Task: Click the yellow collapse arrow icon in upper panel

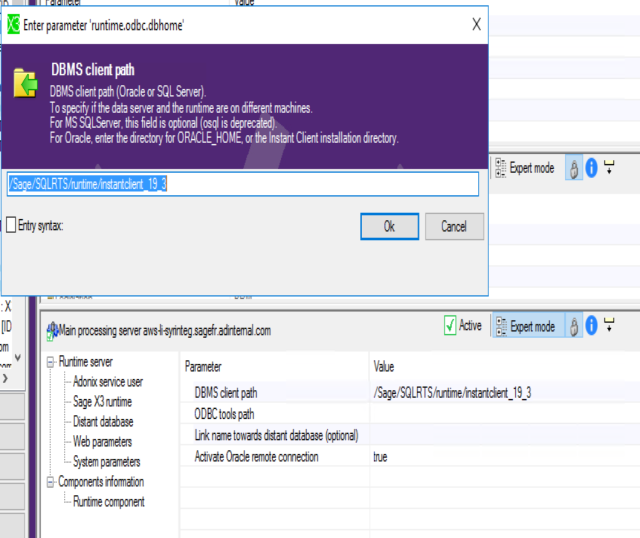Action: pos(608,167)
